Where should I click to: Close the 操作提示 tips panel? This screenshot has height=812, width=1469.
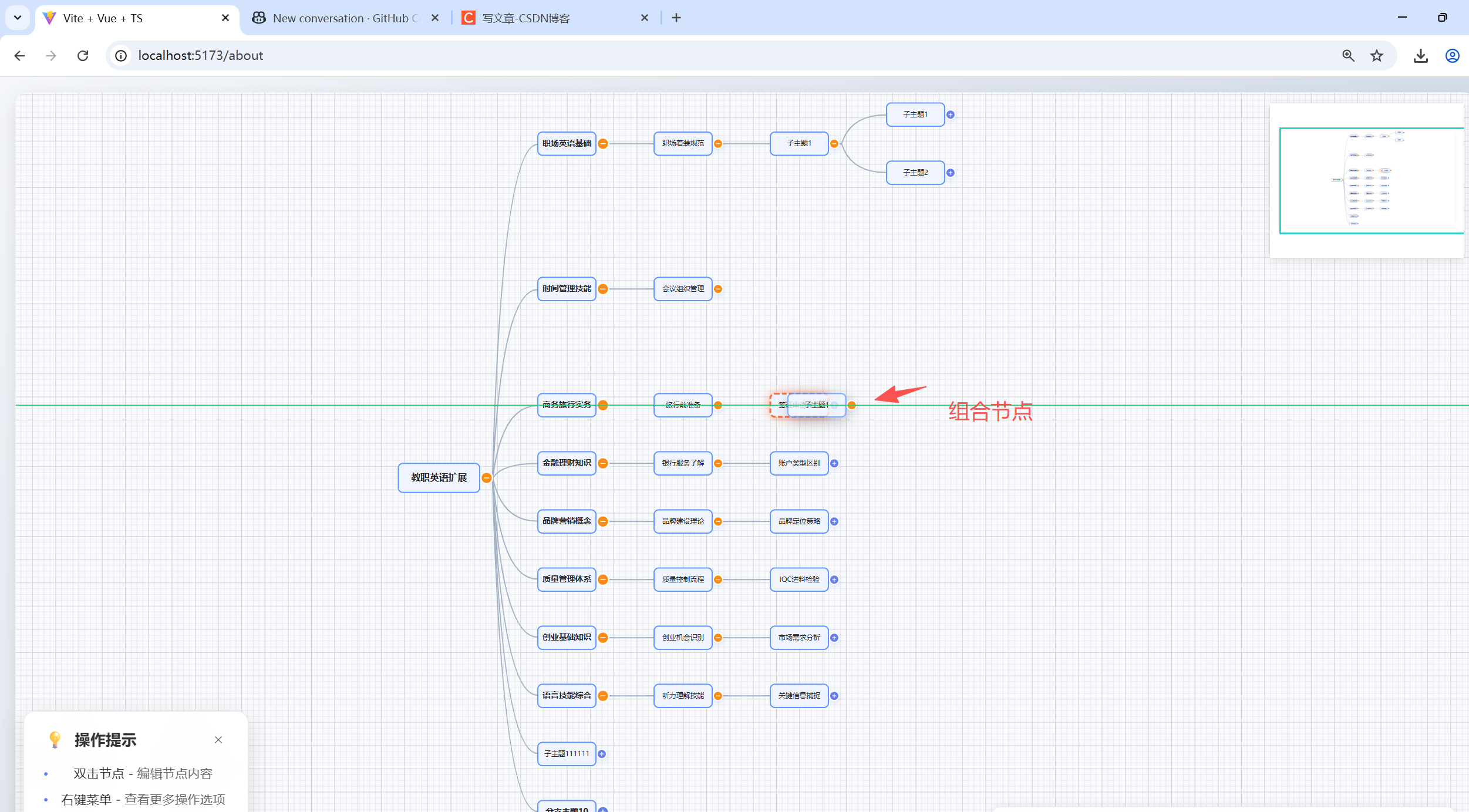(x=218, y=740)
